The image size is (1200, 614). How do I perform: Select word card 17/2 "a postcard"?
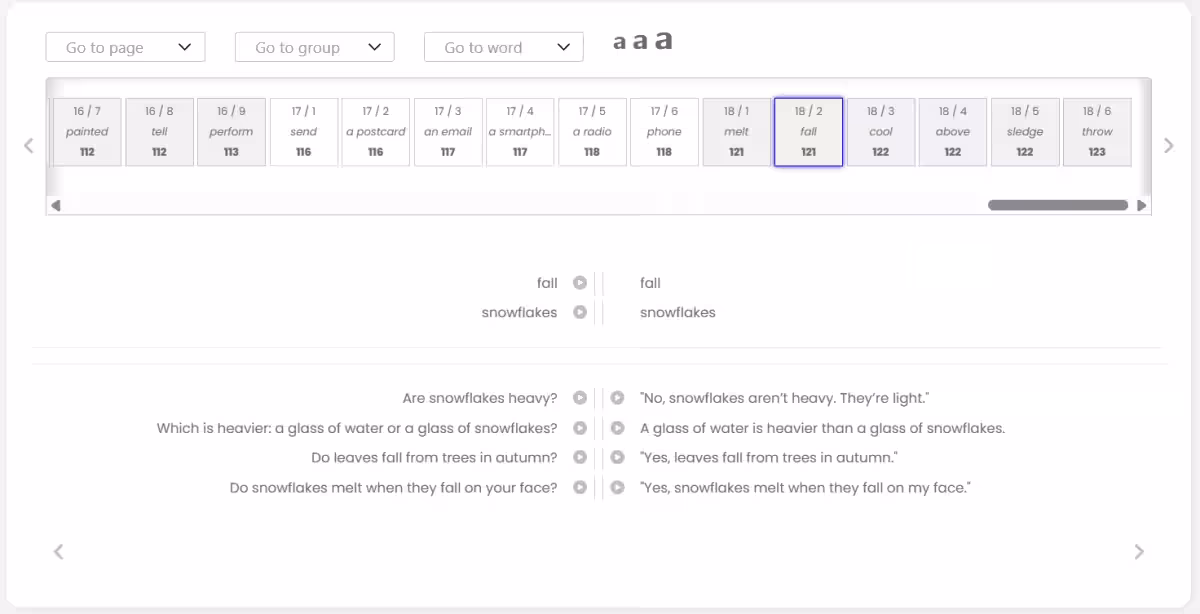[x=375, y=132]
